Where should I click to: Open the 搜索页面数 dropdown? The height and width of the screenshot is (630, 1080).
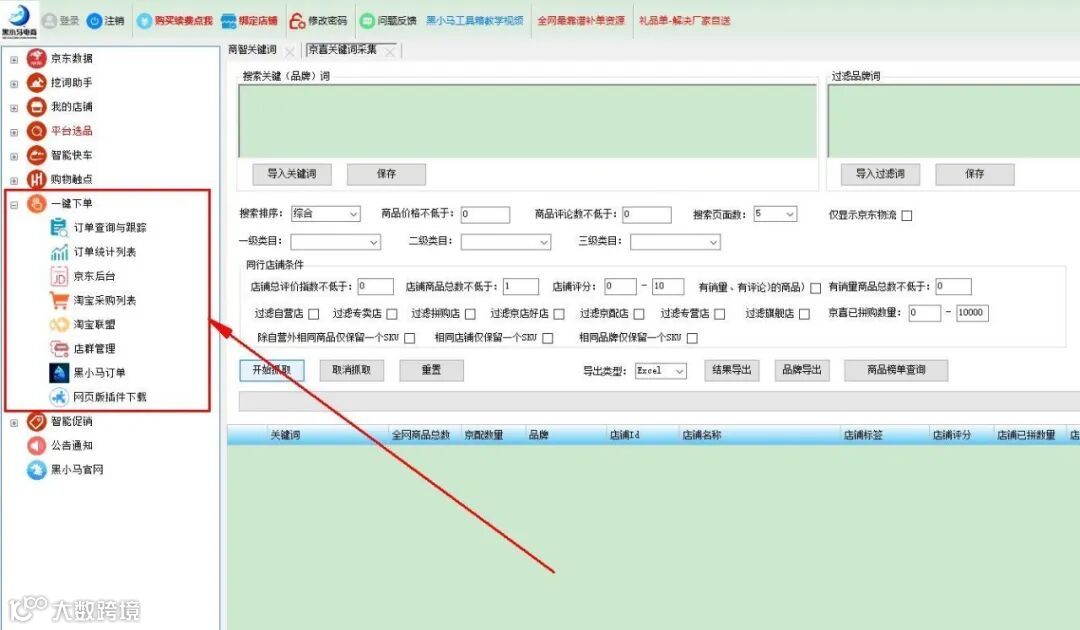[x=776, y=214]
